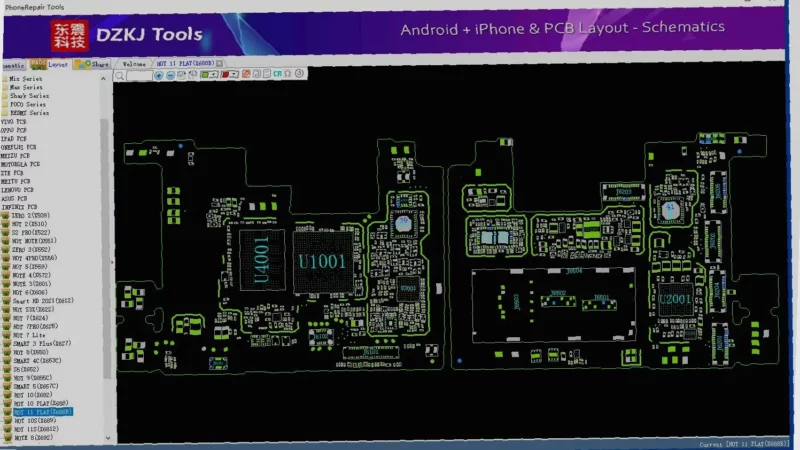This screenshot has width=800, height=450.
Task: Select S5 (X652) board entry
Action: (x=26, y=369)
